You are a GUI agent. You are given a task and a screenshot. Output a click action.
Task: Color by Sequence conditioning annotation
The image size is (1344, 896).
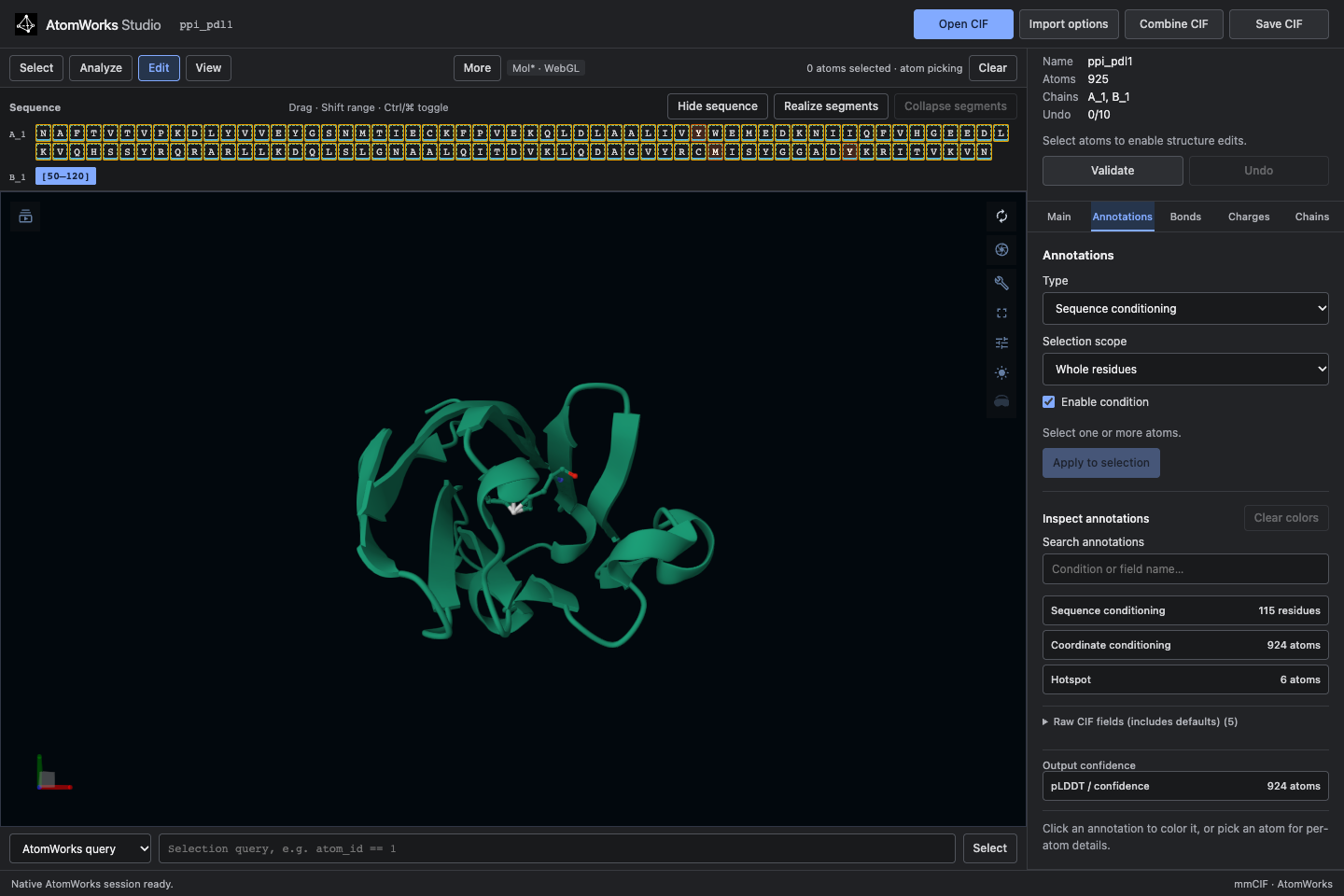pos(1185,610)
